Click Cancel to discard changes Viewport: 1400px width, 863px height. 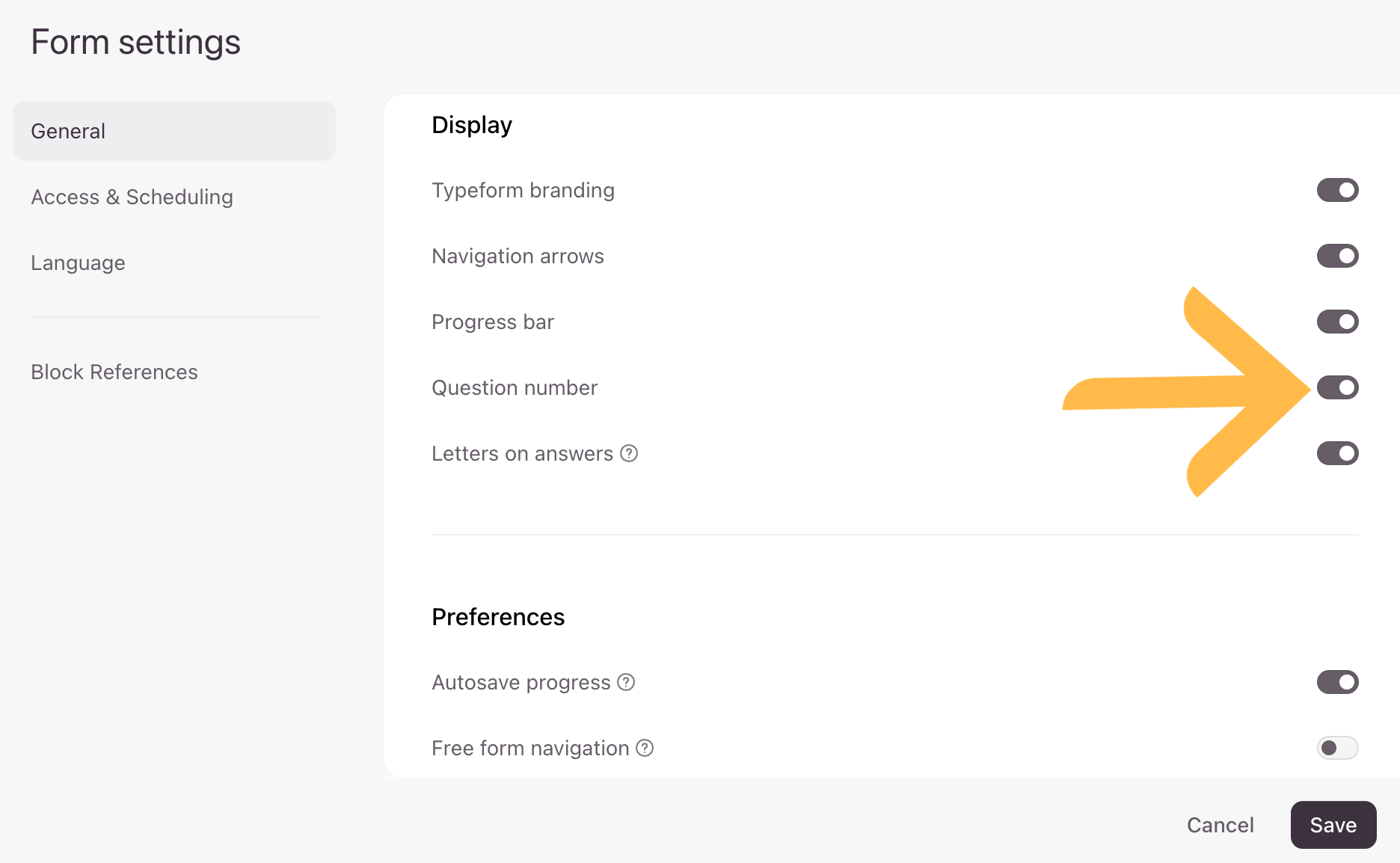click(x=1220, y=825)
